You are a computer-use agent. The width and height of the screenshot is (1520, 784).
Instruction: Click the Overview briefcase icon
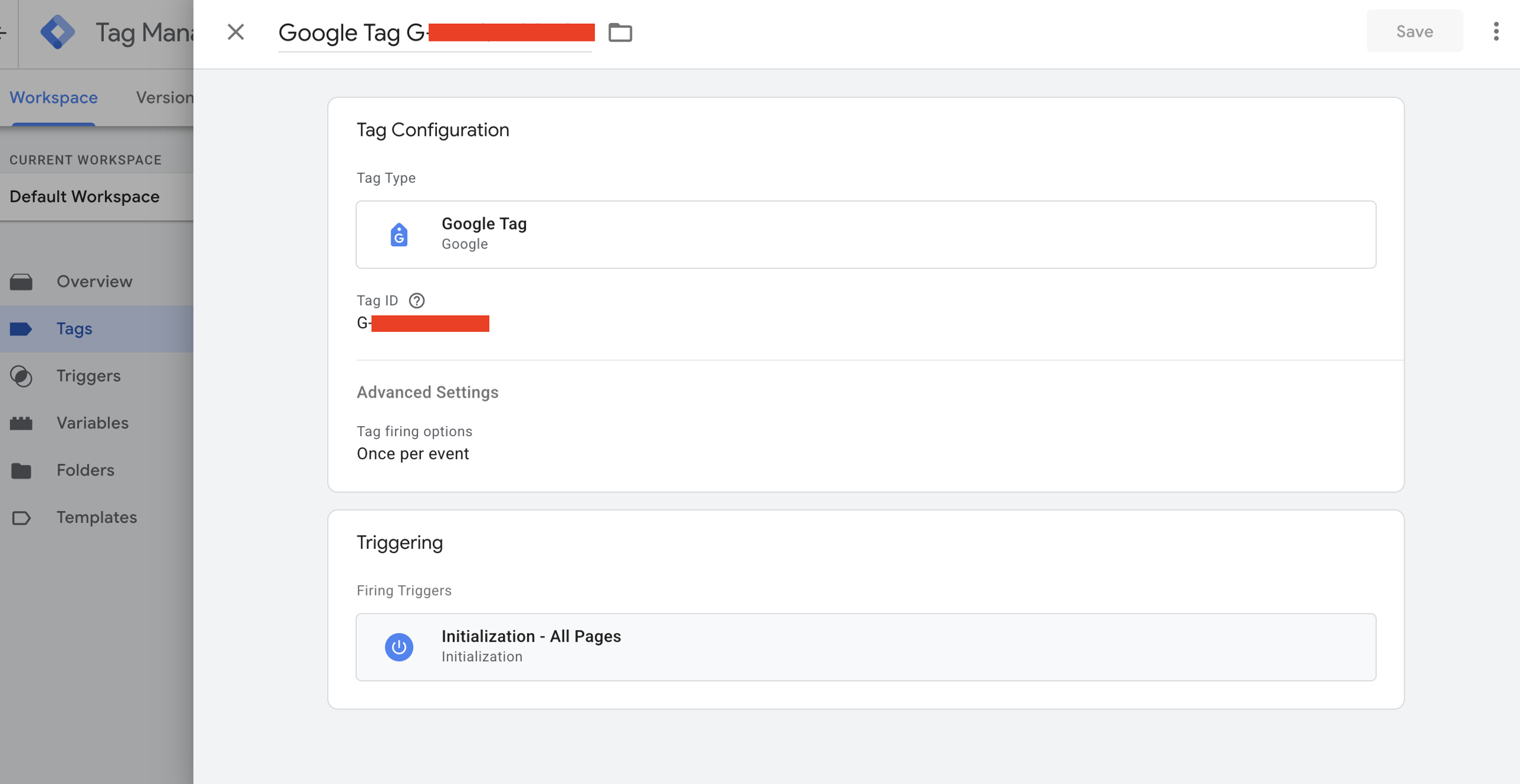pos(21,282)
